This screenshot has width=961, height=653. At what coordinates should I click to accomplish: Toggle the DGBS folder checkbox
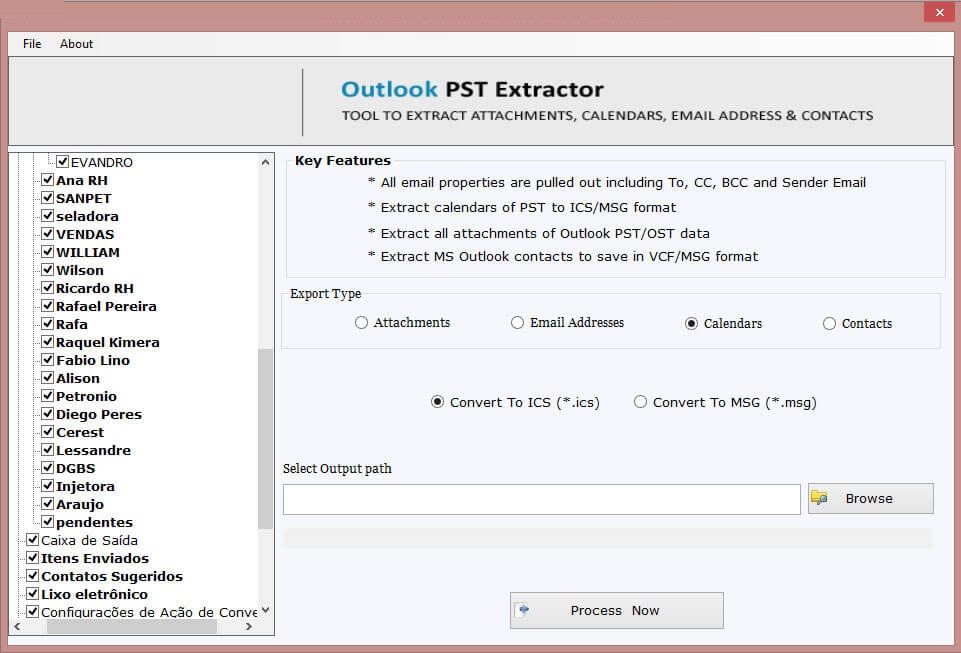click(48, 468)
